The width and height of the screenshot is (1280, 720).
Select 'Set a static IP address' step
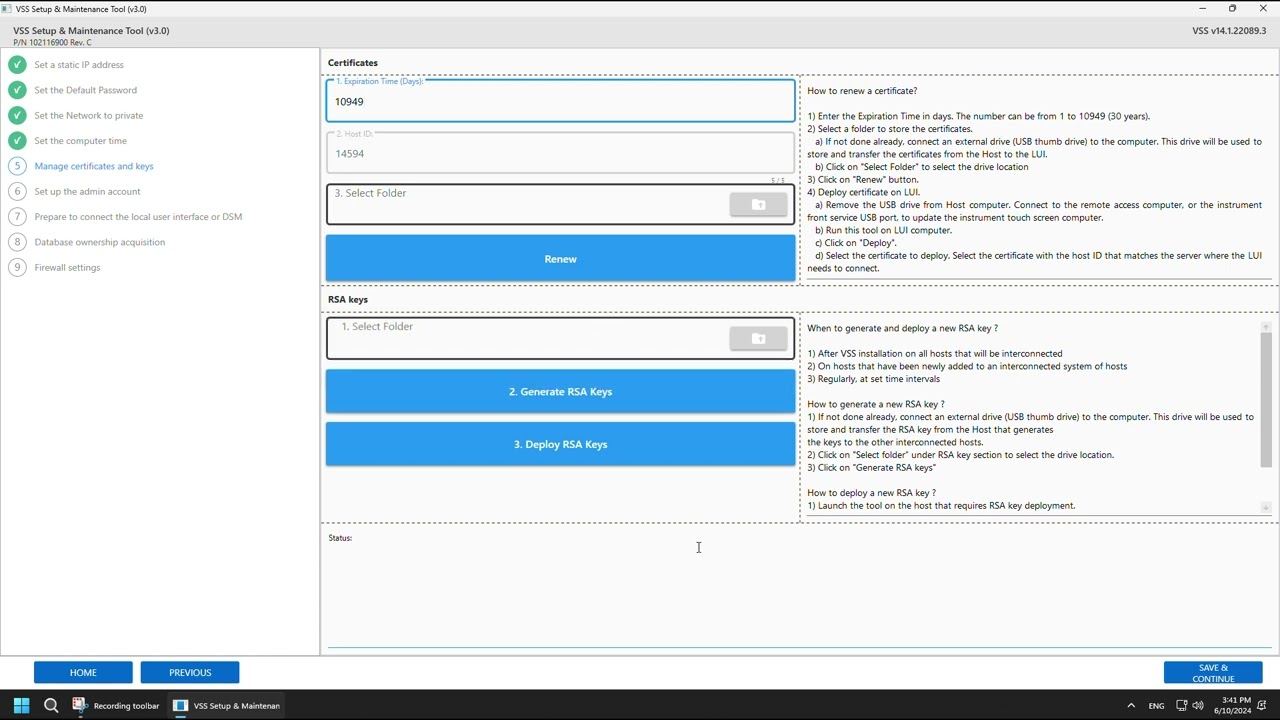click(79, 65)
